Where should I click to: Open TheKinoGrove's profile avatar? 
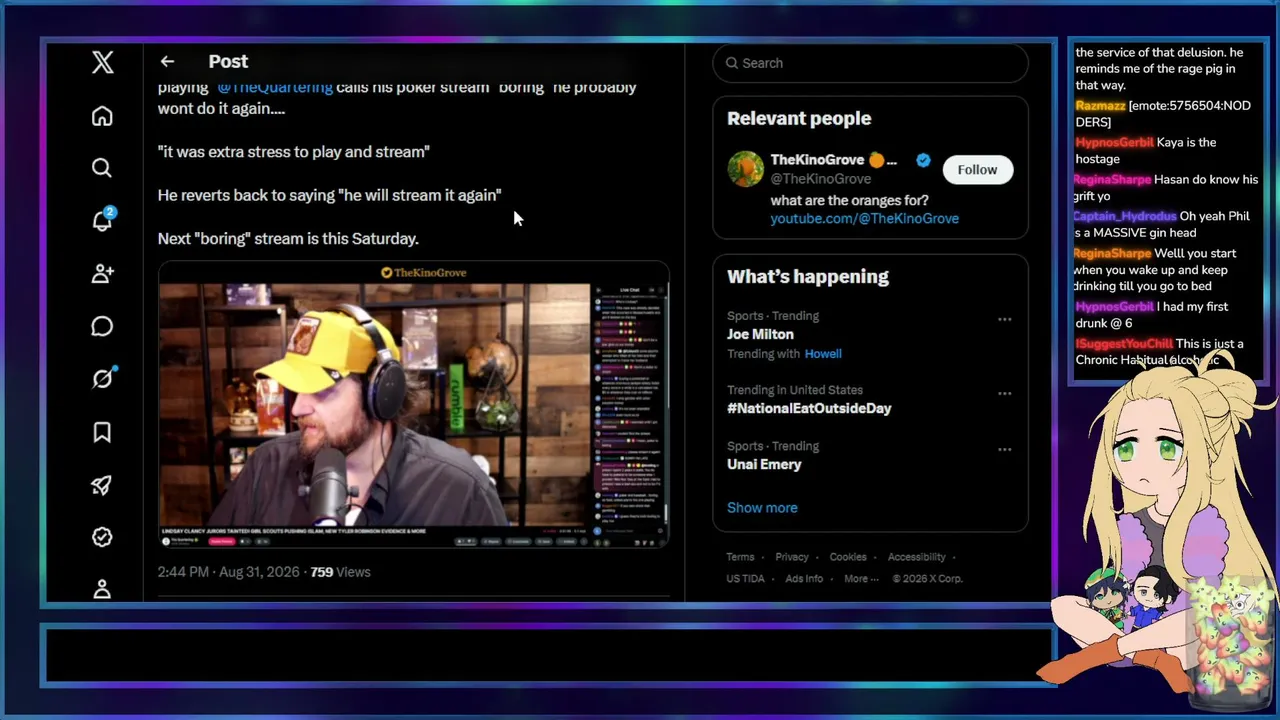pyautogui.click(x=745, y=169)
